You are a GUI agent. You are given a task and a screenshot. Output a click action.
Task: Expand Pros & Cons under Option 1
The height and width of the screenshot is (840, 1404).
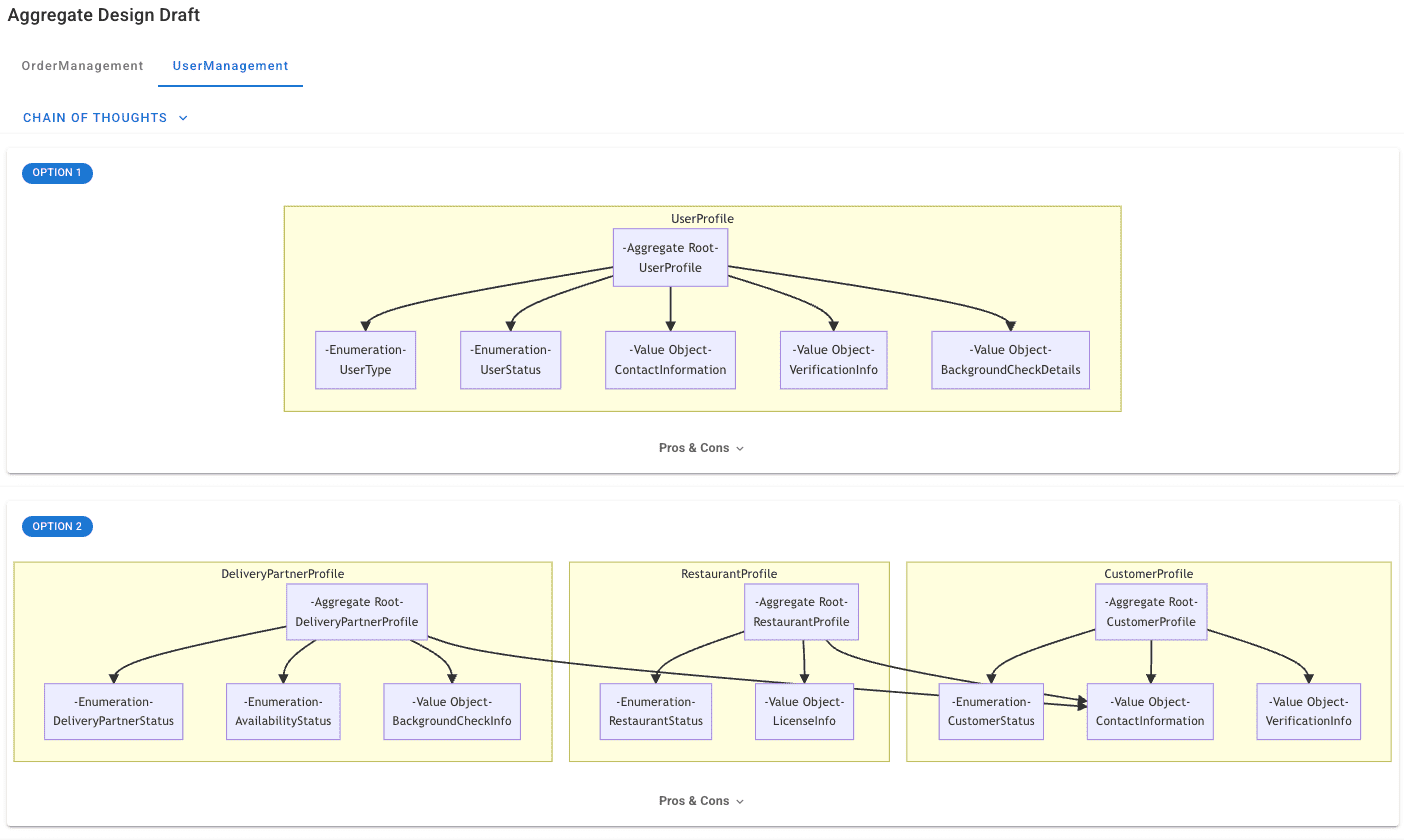pos(701,448)
